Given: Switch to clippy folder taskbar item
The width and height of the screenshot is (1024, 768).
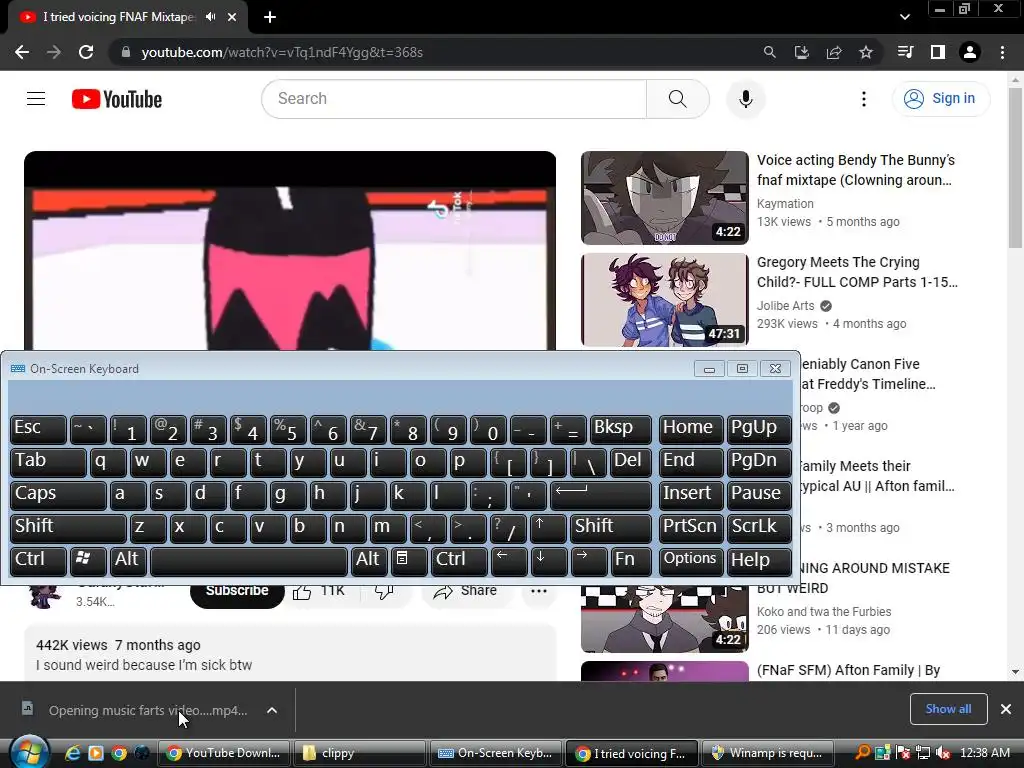Looking at the screenshot, I should click(359, 753).
